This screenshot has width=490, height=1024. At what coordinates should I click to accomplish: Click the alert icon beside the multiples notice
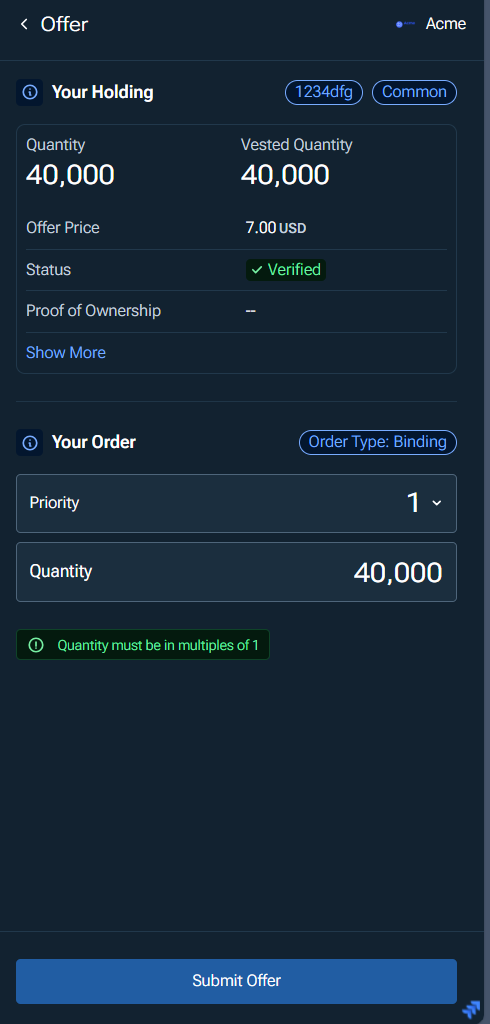(x=36, y=645)
